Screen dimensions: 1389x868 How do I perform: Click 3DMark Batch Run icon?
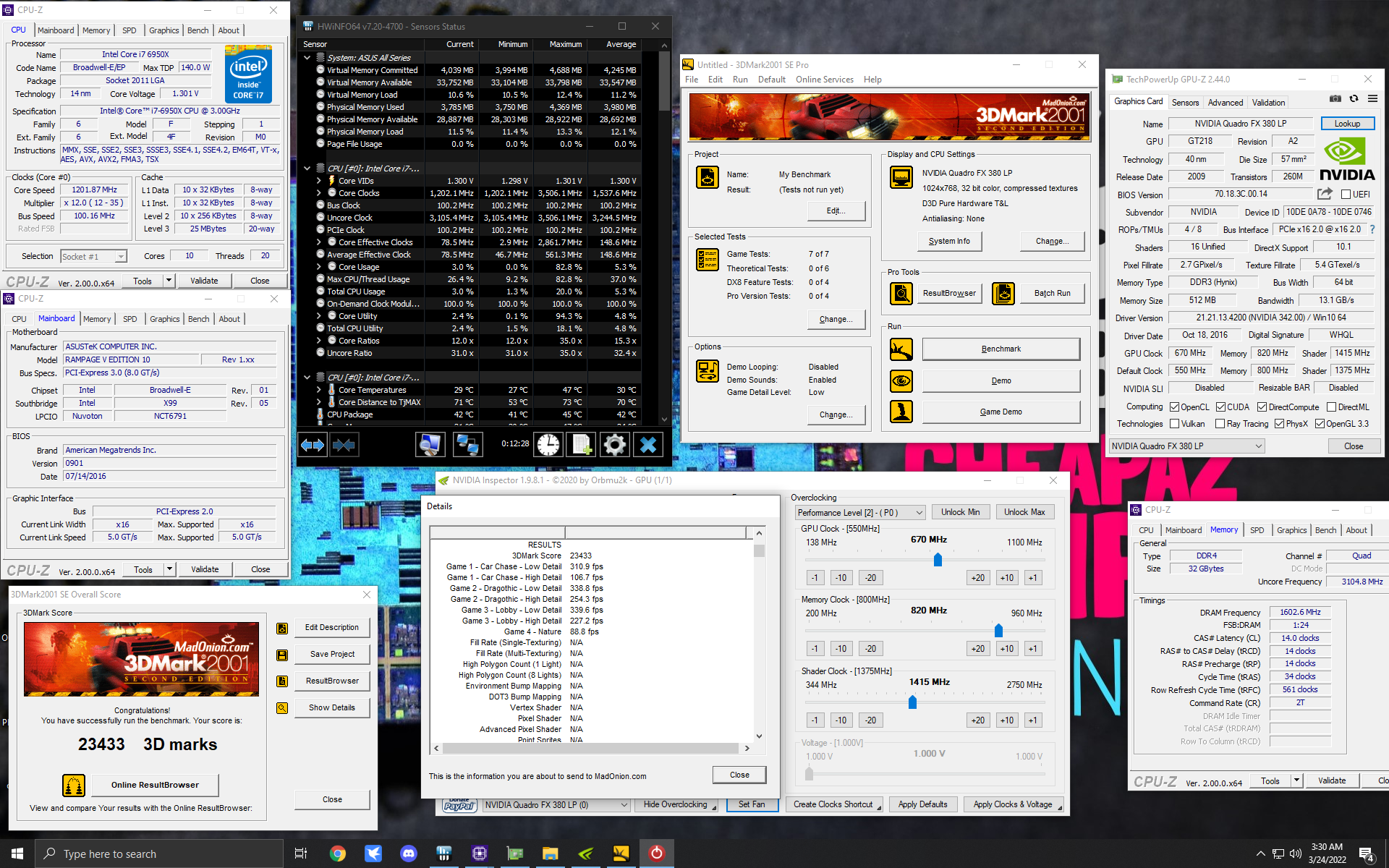[1003, 294]
